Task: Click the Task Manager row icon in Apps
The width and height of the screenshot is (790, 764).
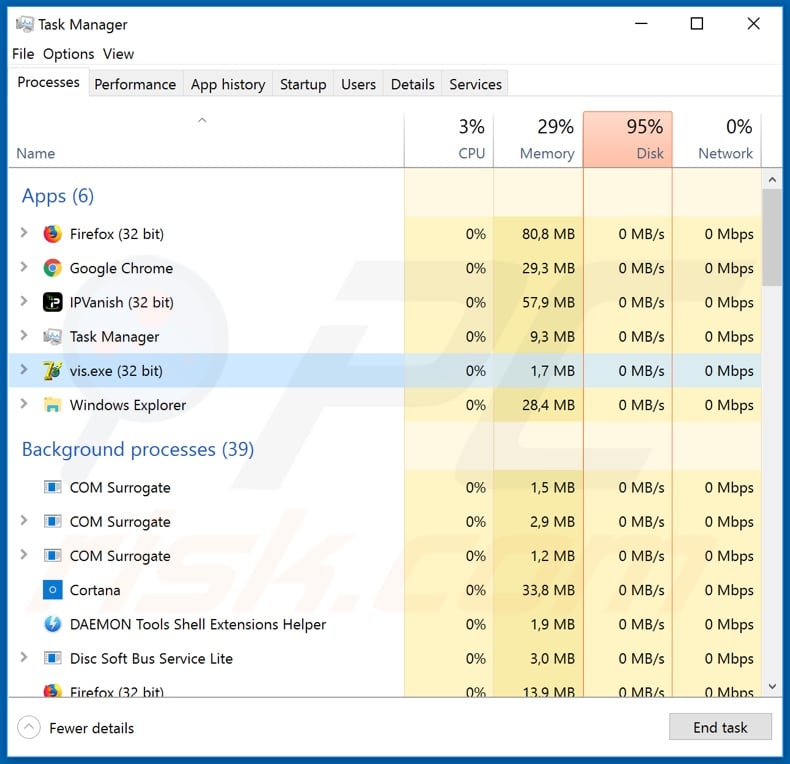Action: click(52, 337)
